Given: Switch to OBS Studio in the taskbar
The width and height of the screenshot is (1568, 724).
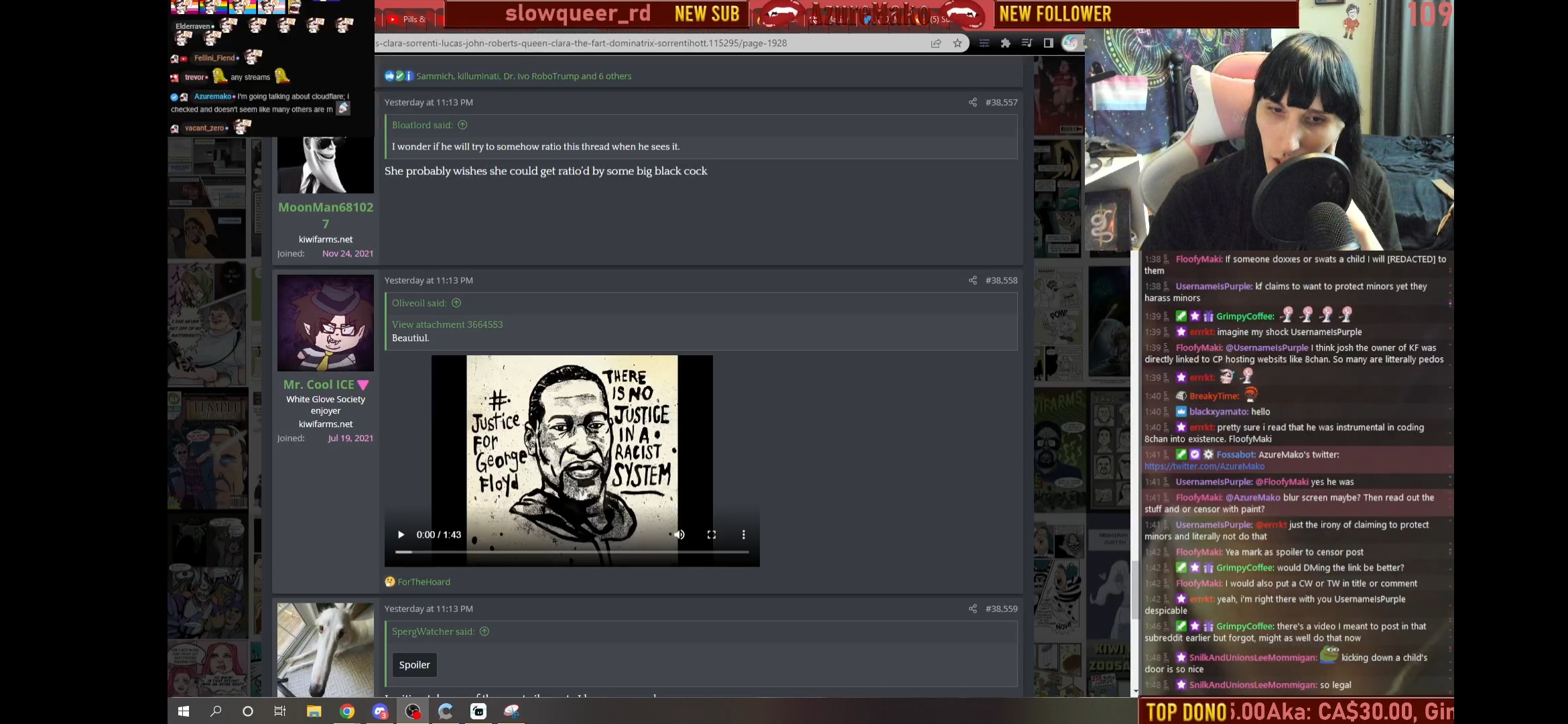Looking at the screenshot, I should pos(413,711).
